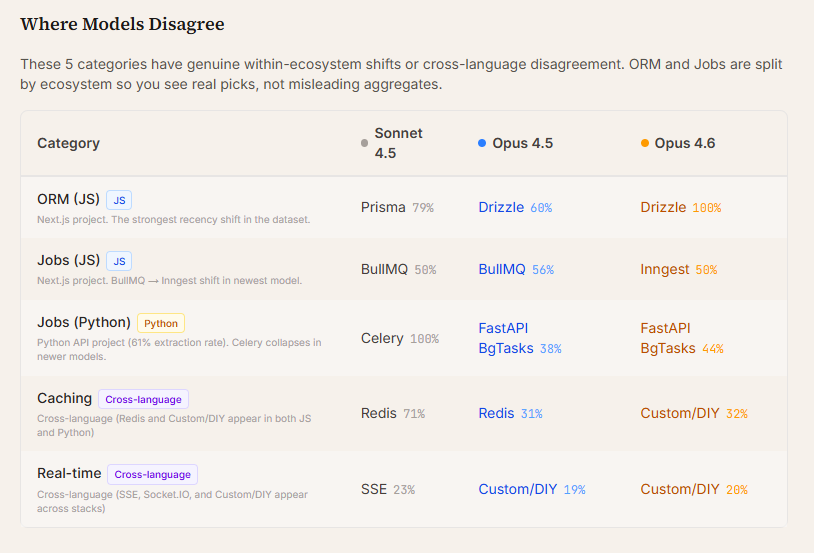Click the 'Where Models Disagree' heading
Screen dimensions: 814x553
pos(122,24)
